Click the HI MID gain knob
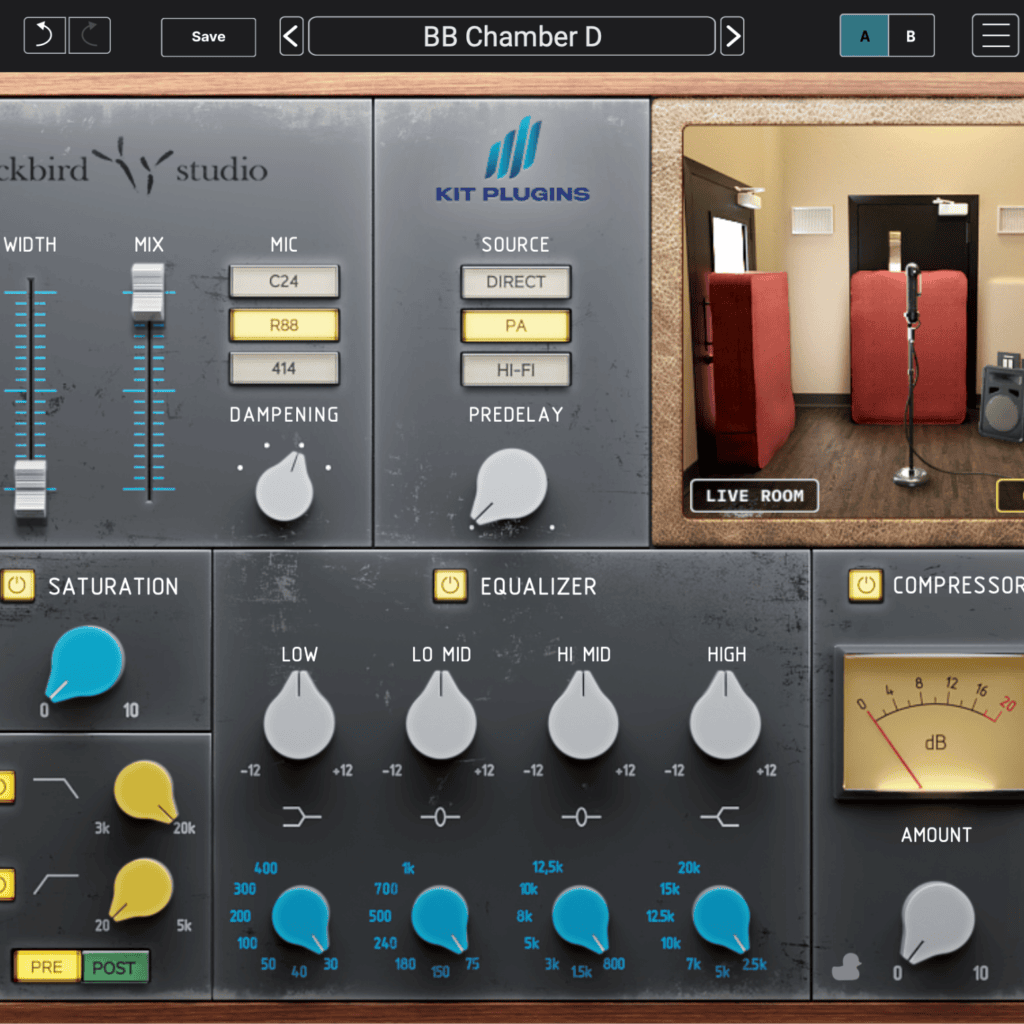This screenshot has width=1024, height=1024. click(583, 717)
